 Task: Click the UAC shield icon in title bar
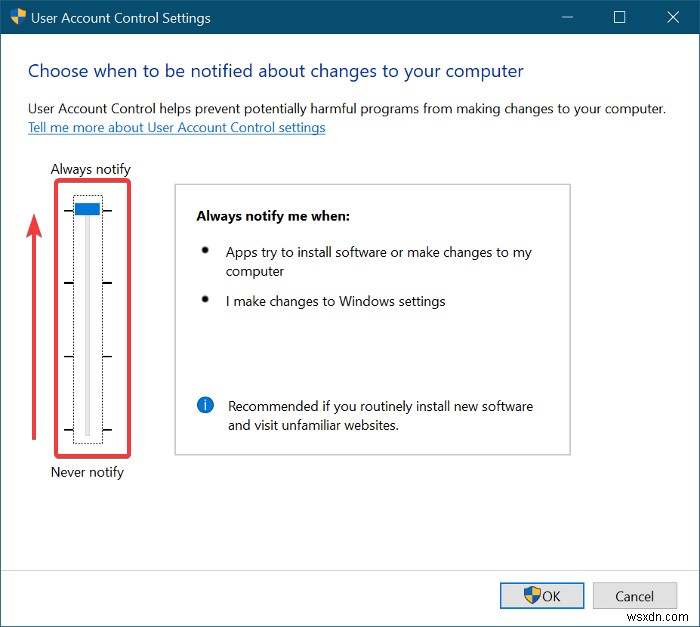pos(18,17)
